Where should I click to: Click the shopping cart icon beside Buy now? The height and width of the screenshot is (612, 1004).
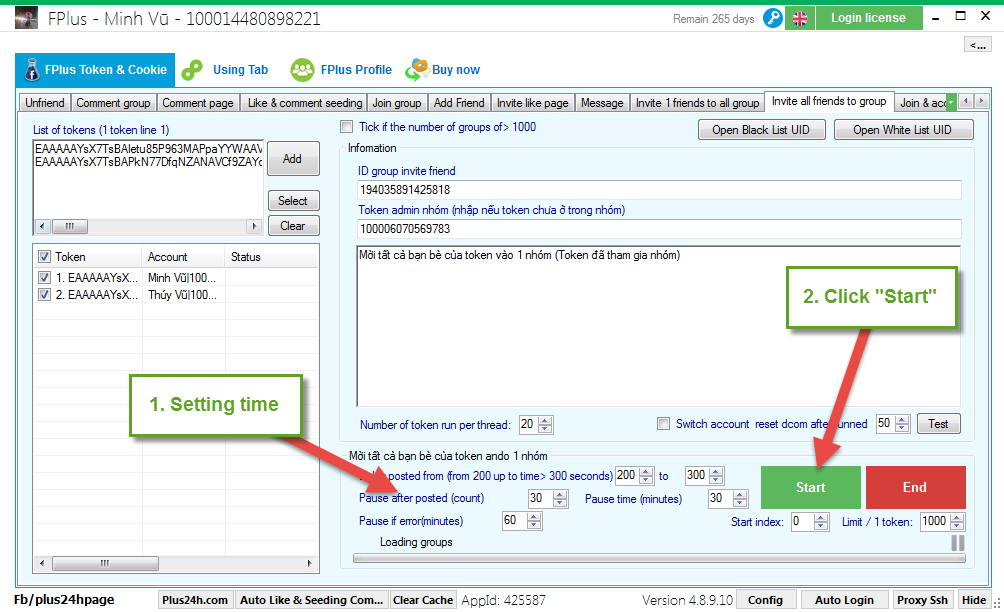click(x=417, y=69)
